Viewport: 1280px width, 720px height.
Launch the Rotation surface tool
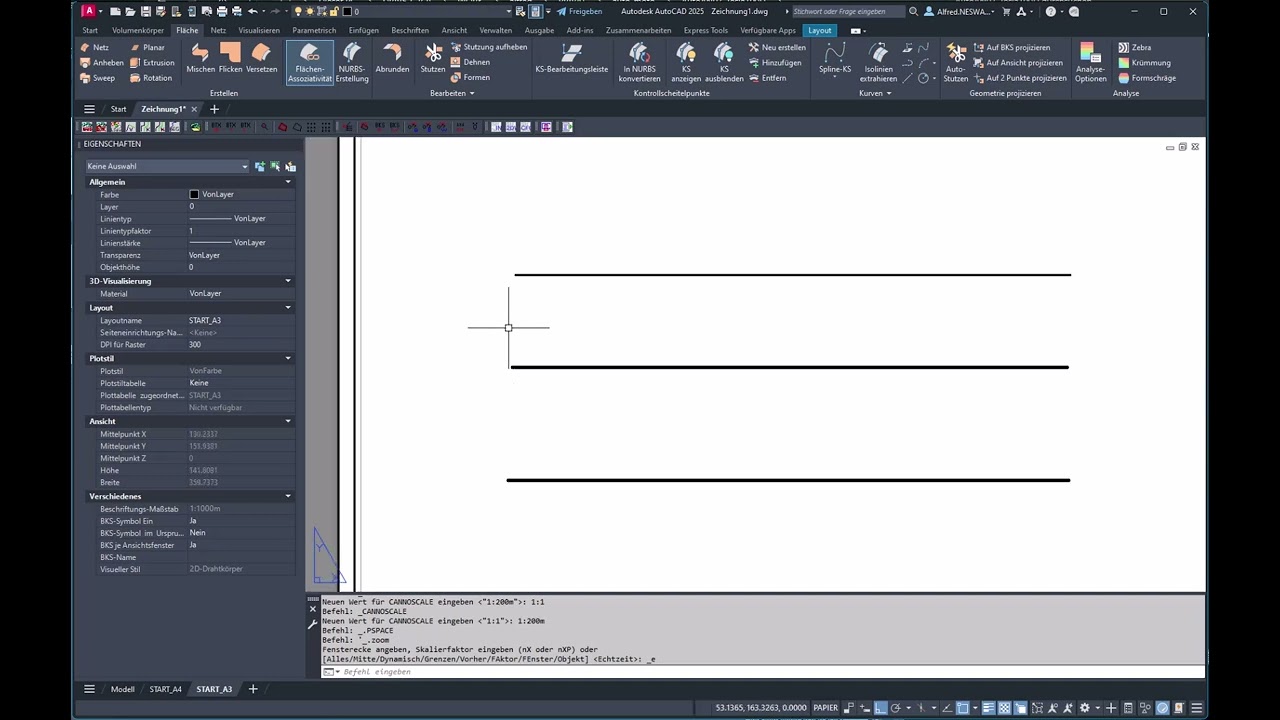[151, 77]
